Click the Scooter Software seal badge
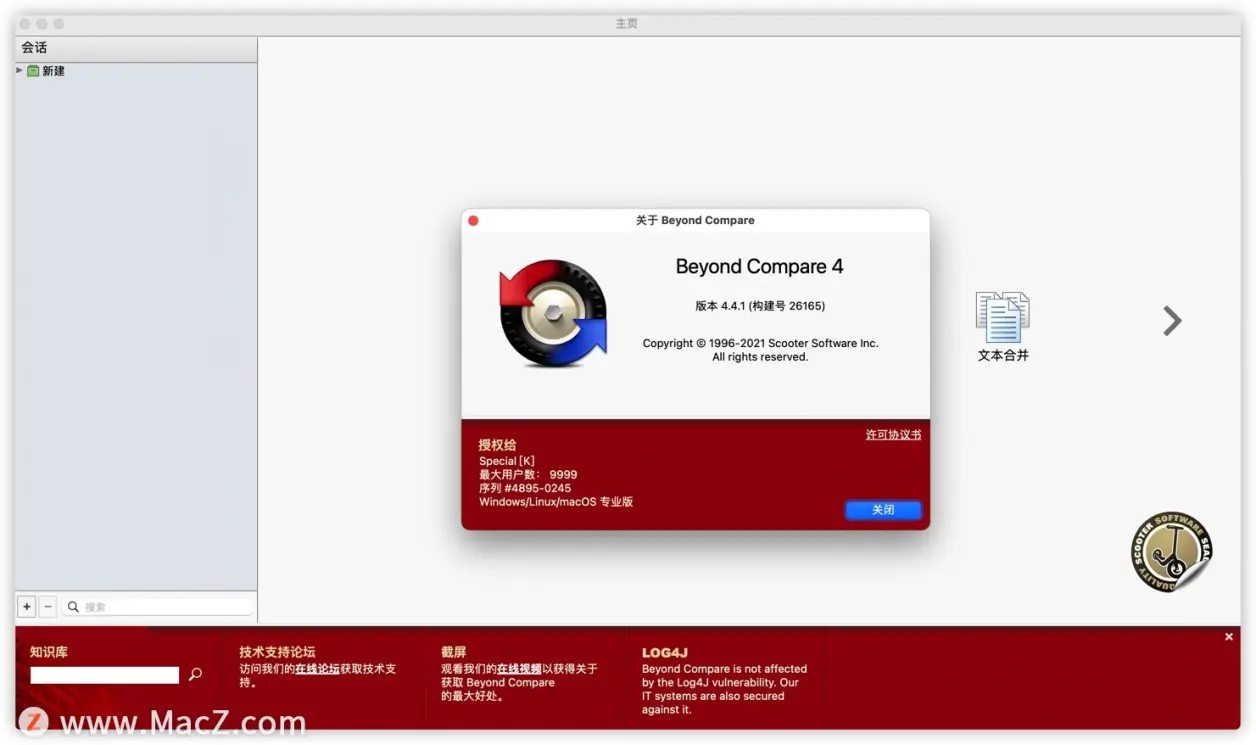1256x745 pixels. tap(1172, 551)
